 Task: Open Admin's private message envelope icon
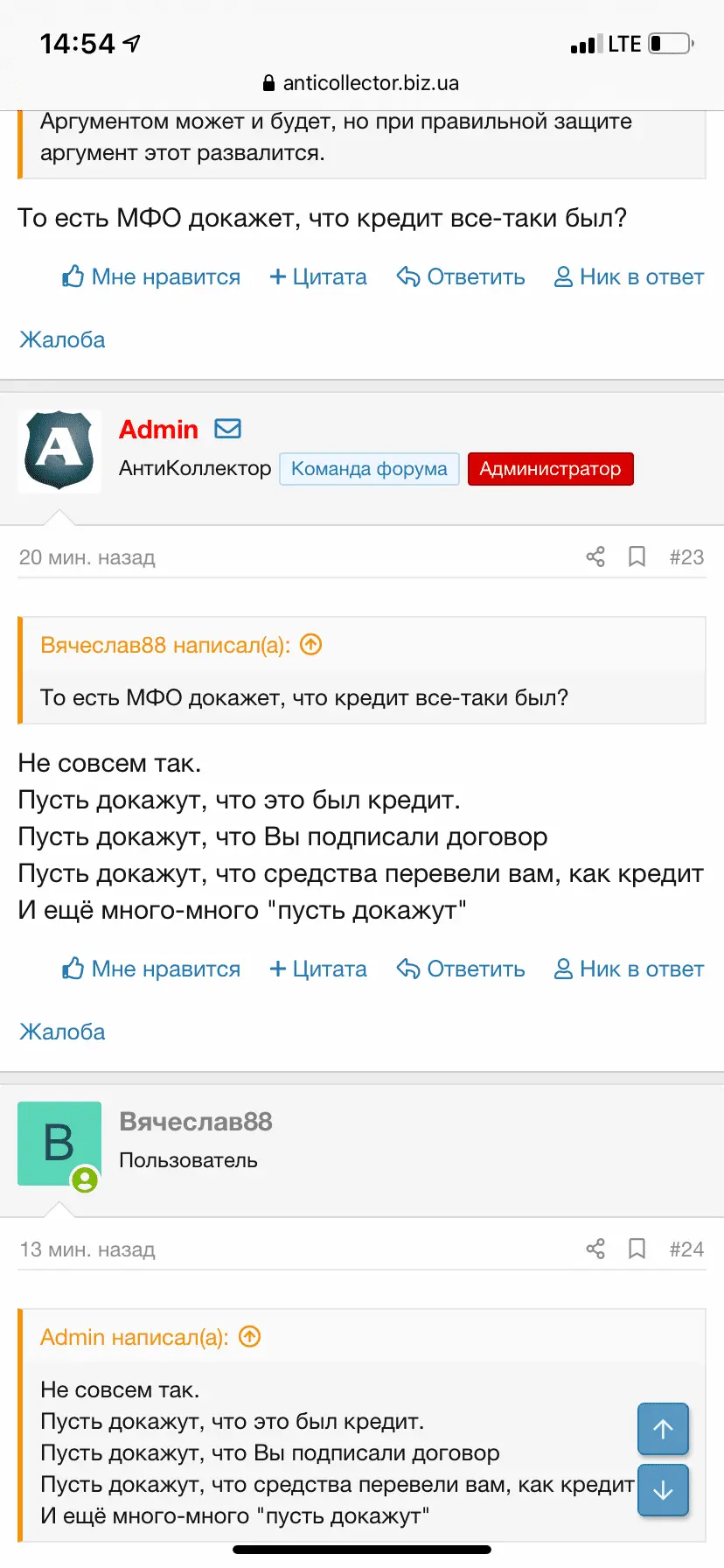click(227, 429)
